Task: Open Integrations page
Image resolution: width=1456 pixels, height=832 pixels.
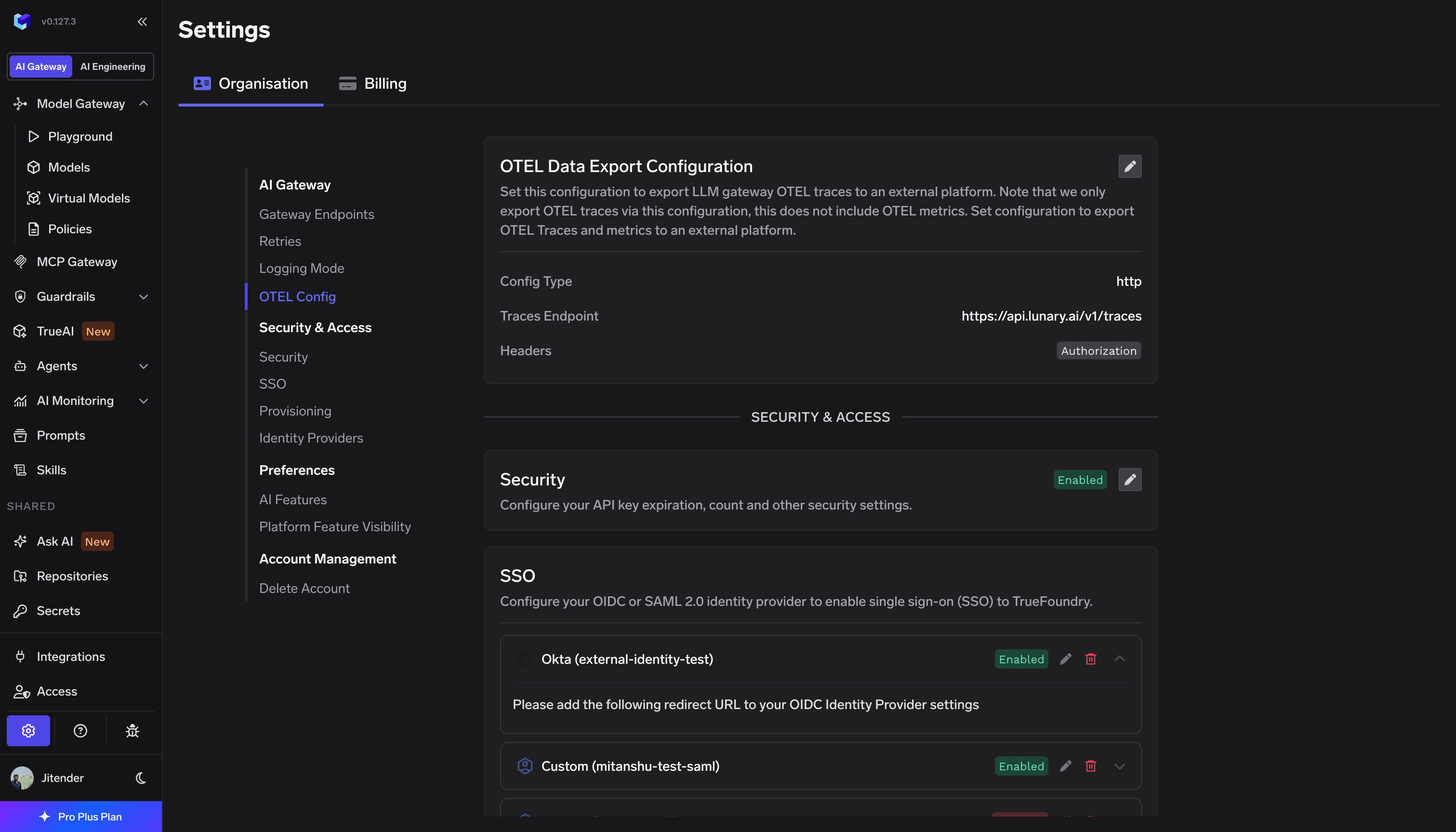Action: (71, 657)
